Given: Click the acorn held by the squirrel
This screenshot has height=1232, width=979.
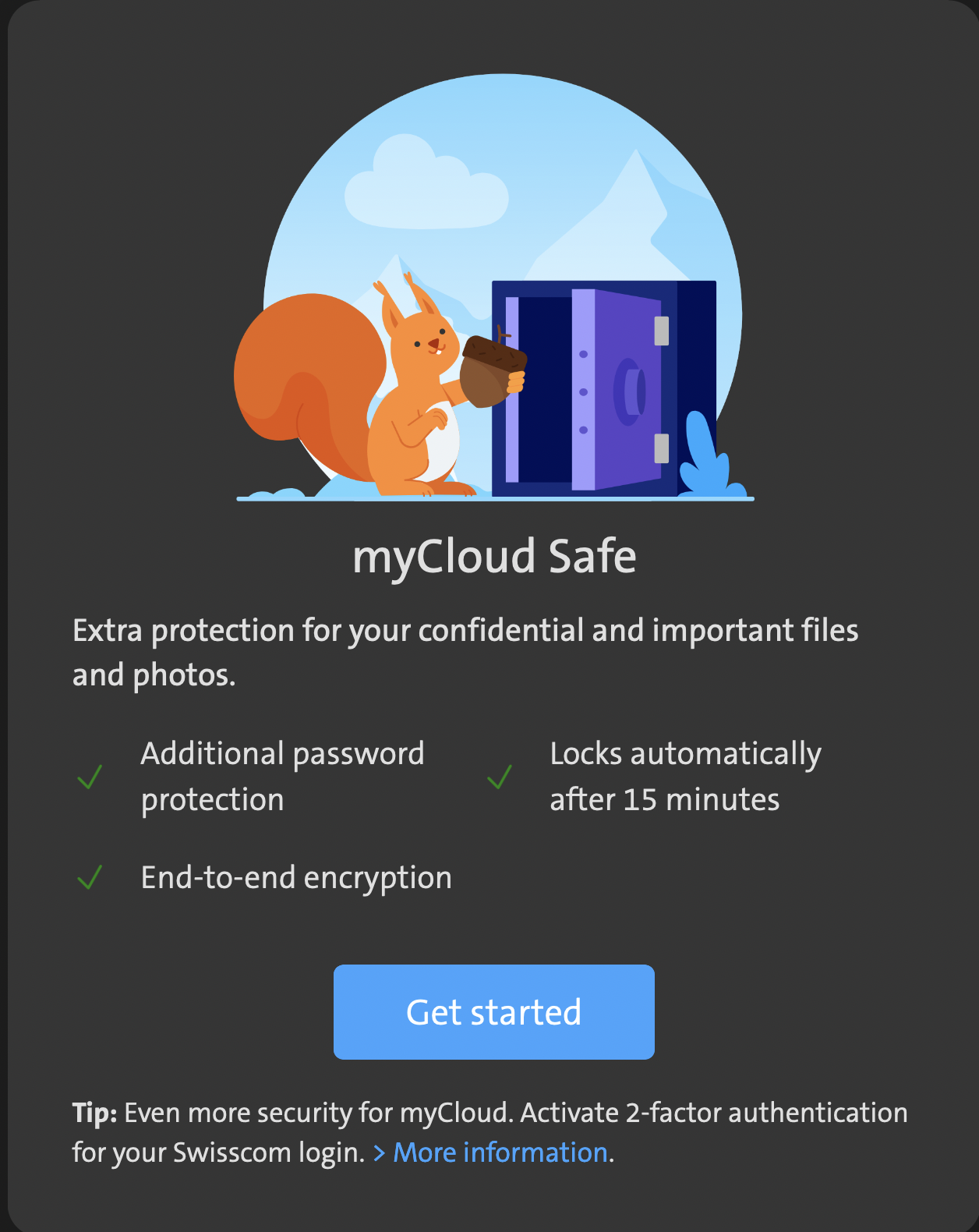Looking at the screenshot, I should (x=491, y=370).
